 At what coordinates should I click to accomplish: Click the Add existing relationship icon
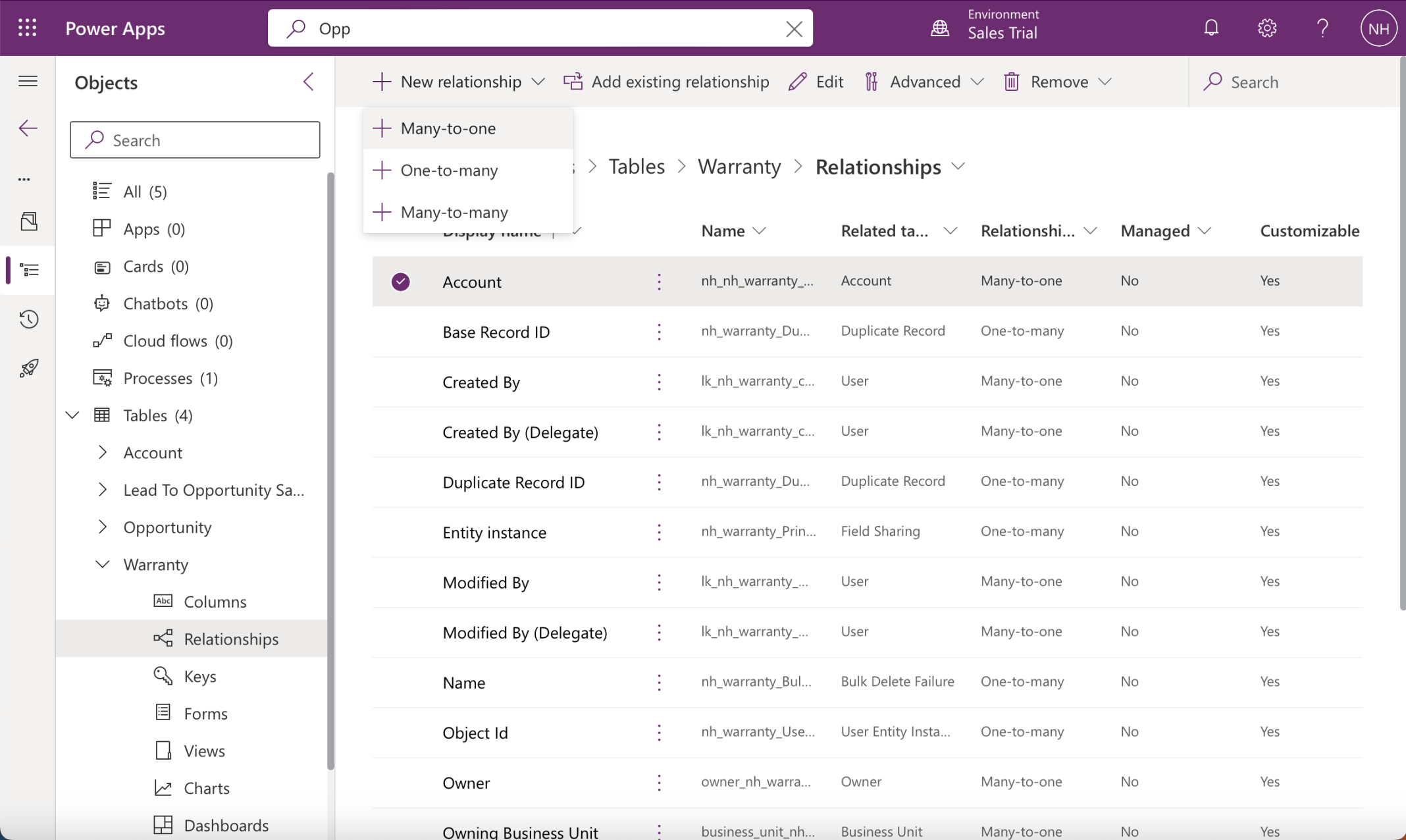[573, 81]
